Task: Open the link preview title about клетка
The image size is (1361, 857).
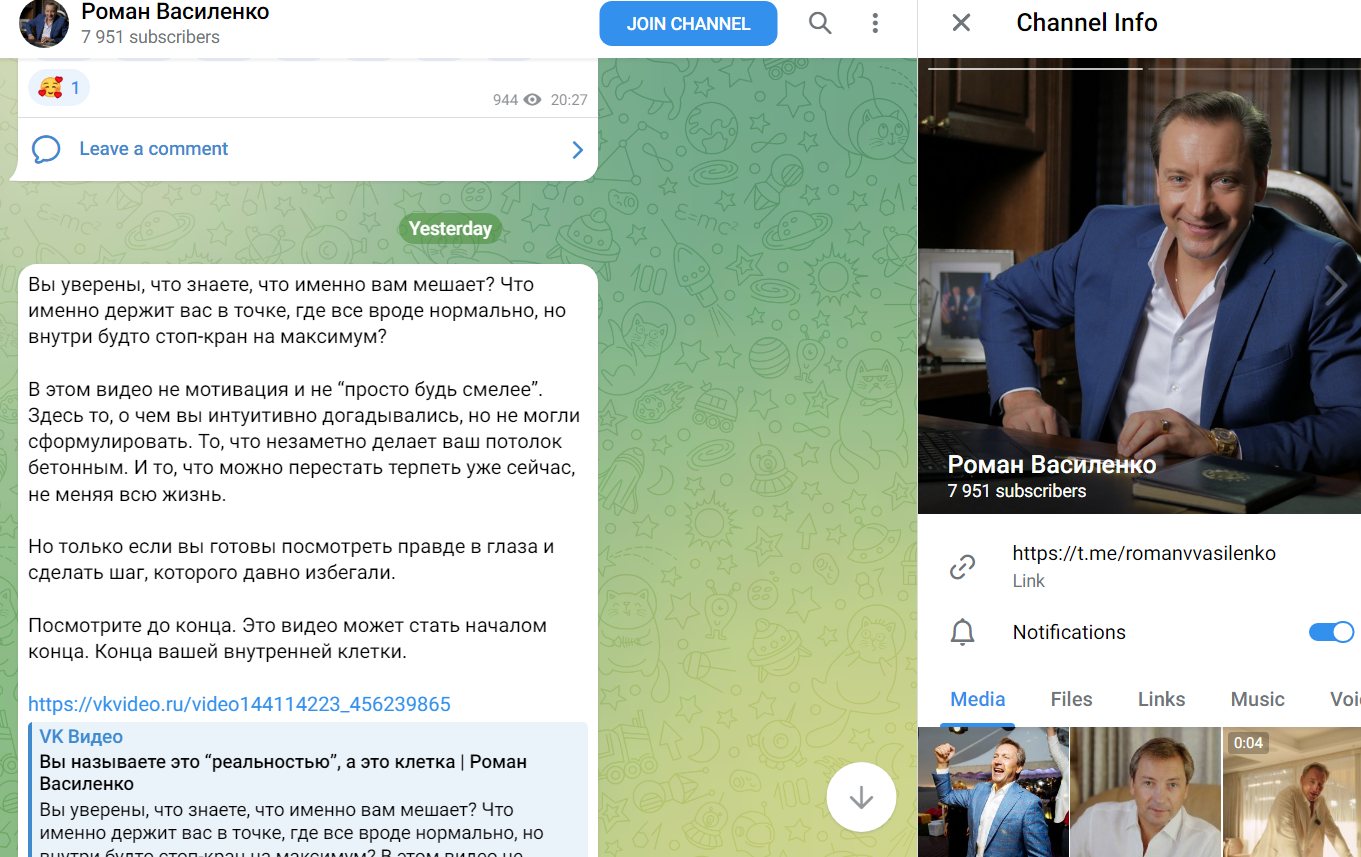Action: 283,773
